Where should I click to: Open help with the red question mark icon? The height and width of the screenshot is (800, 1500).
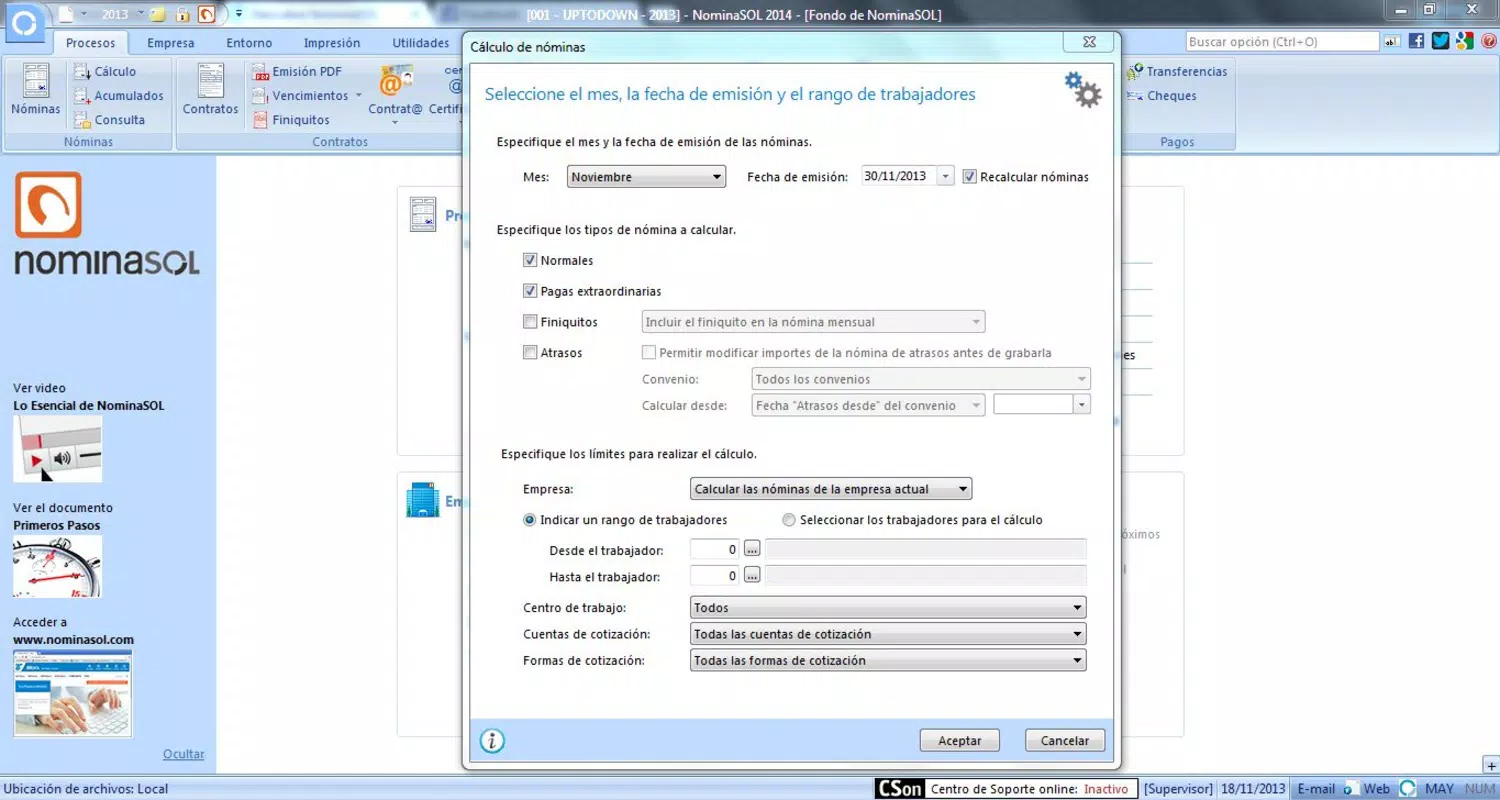[1489, 41]
